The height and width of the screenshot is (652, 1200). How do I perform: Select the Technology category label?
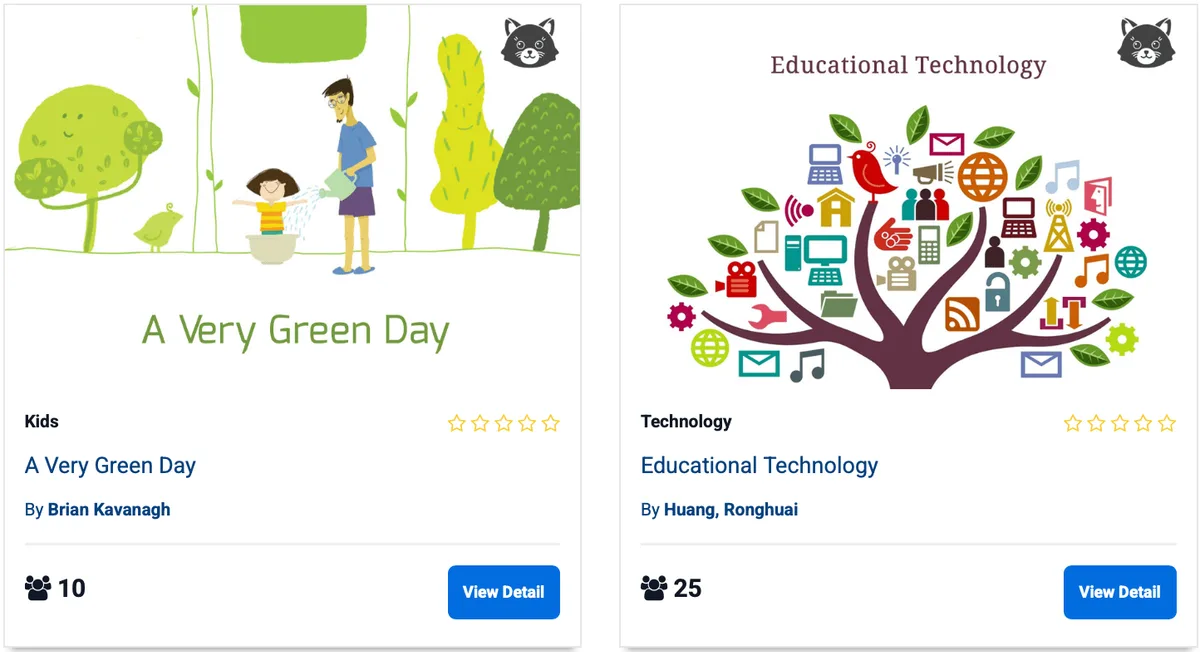tap(686, 421)
